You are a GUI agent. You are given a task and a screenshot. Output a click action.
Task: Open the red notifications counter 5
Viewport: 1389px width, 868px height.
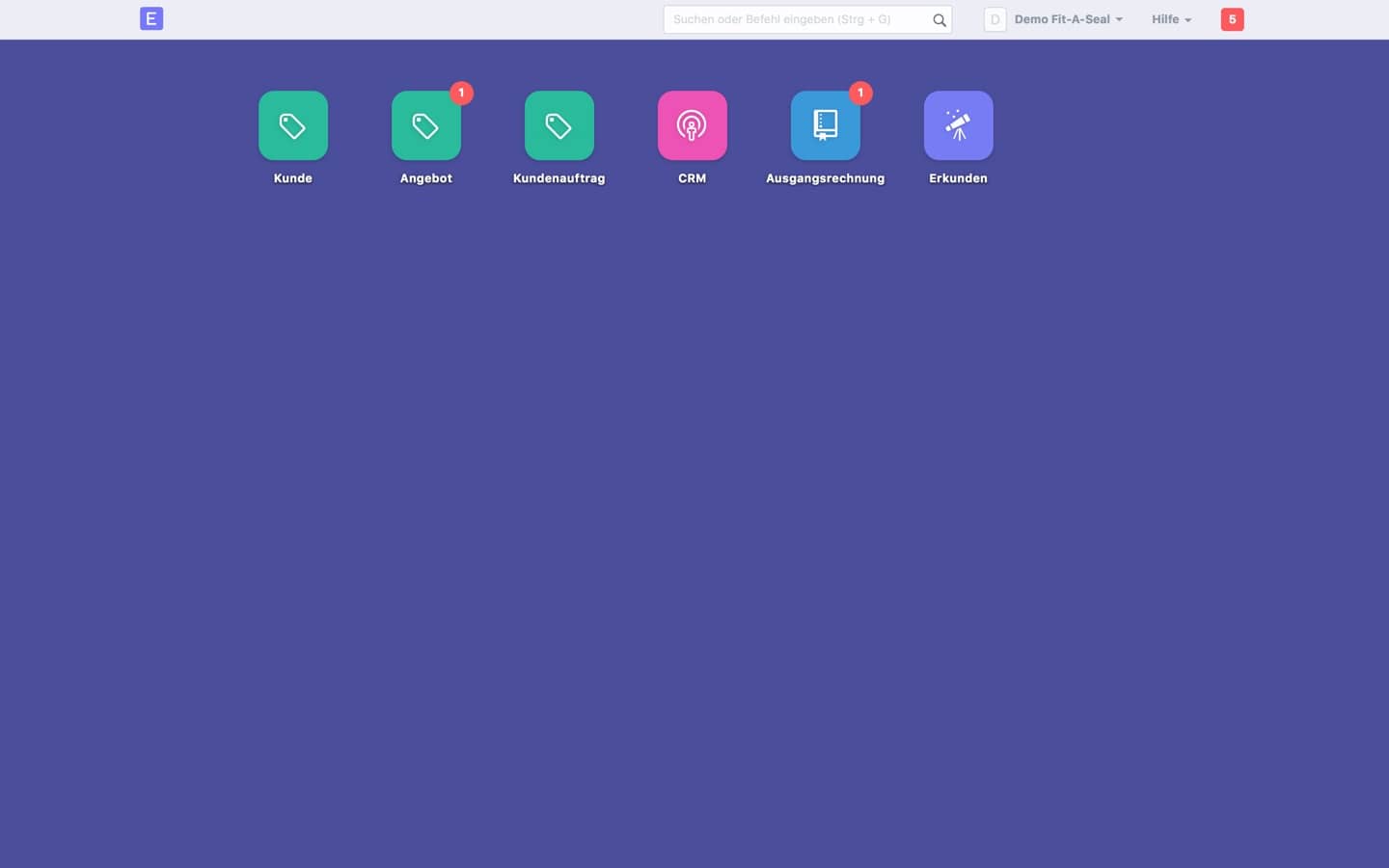tap(1232, 19)
